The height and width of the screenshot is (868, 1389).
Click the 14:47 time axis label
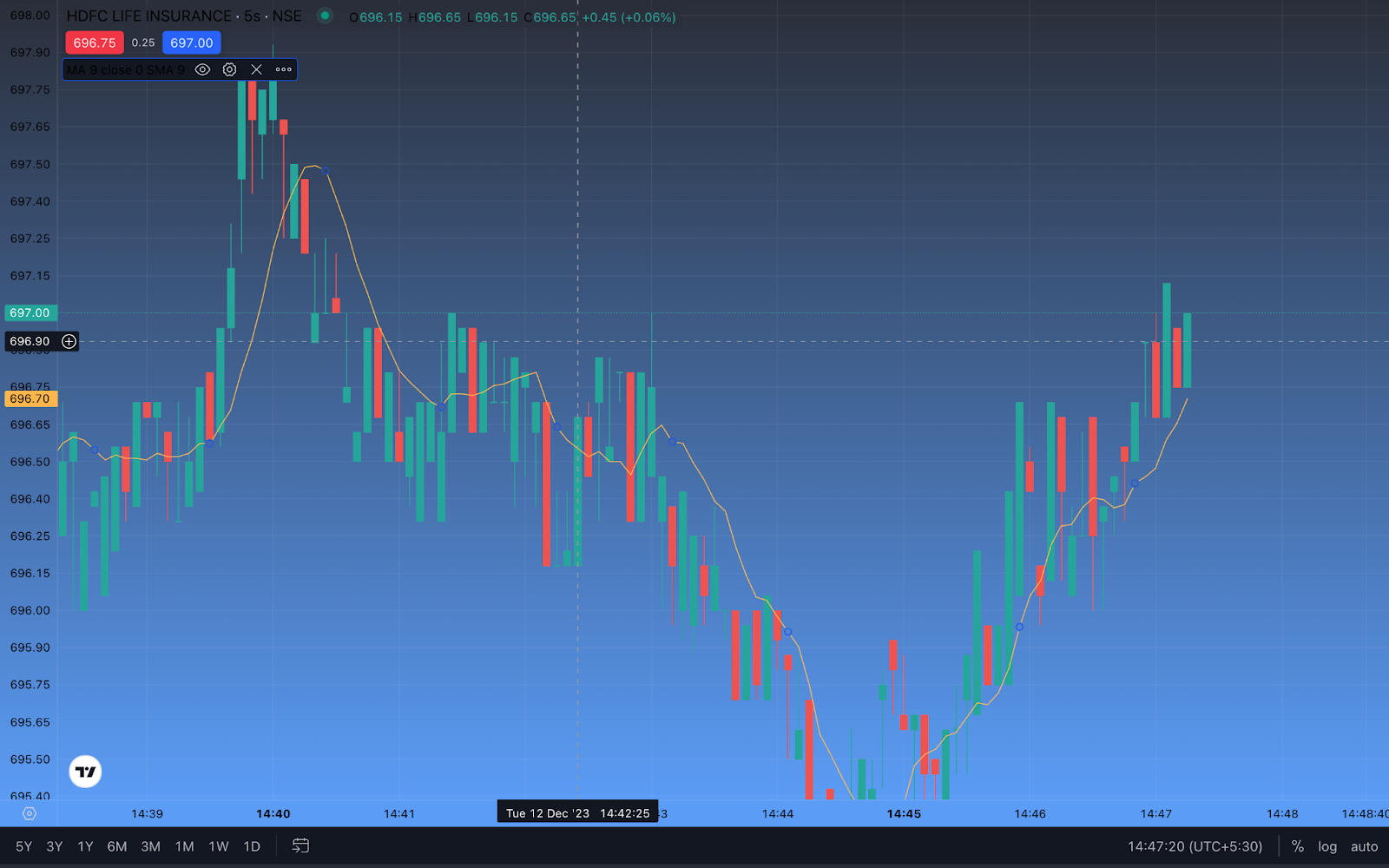pos(1155,813)
